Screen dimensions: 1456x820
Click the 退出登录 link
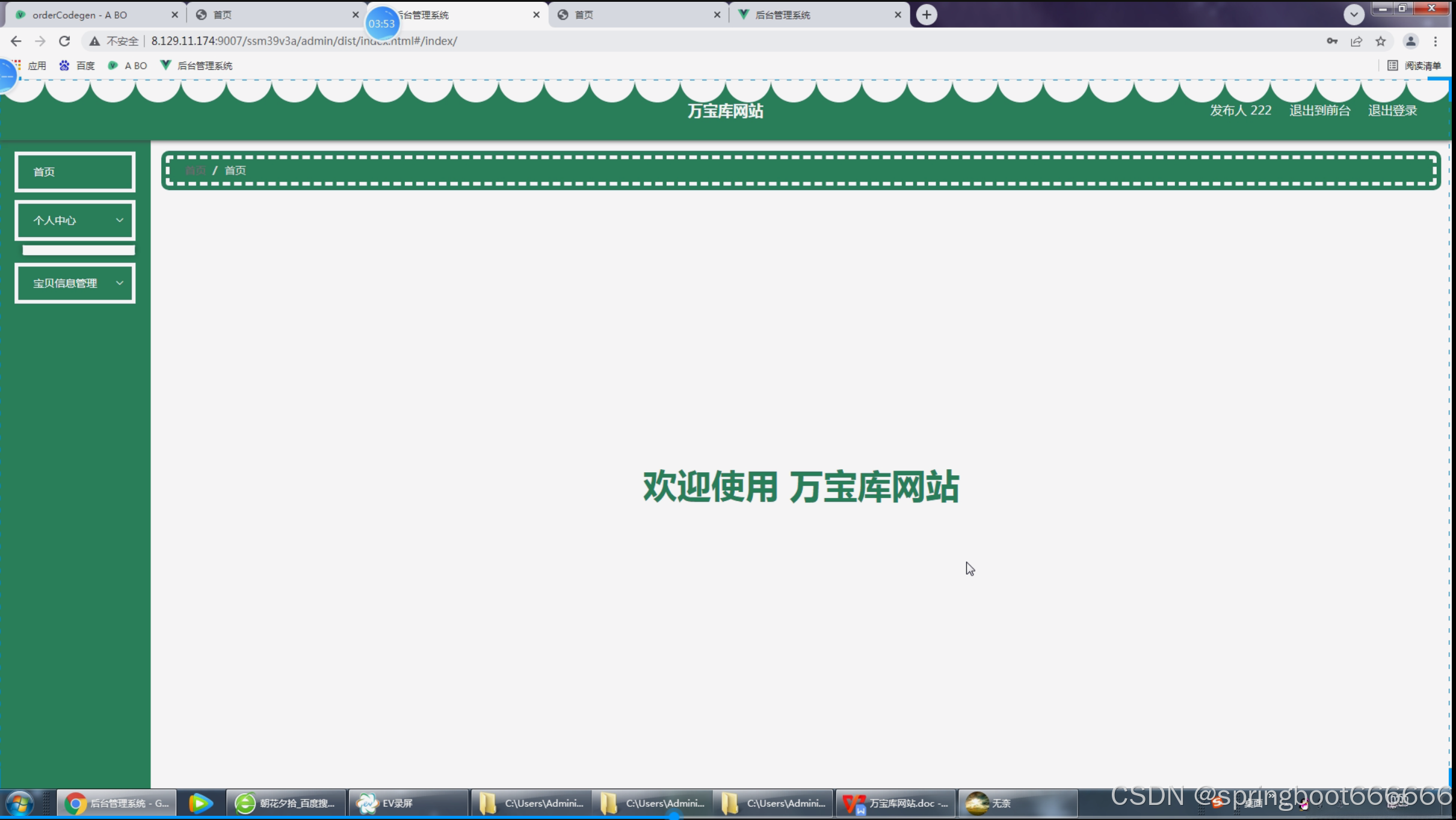[1392, 111]
